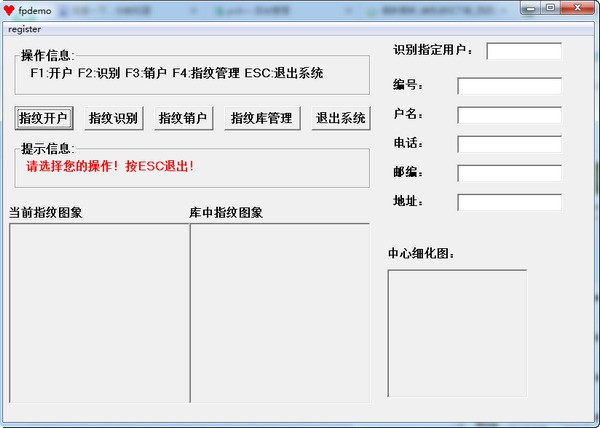Click the 电话 input box
Image resolution: width=600 pixels, height=428 pixels.
(510, 144)
